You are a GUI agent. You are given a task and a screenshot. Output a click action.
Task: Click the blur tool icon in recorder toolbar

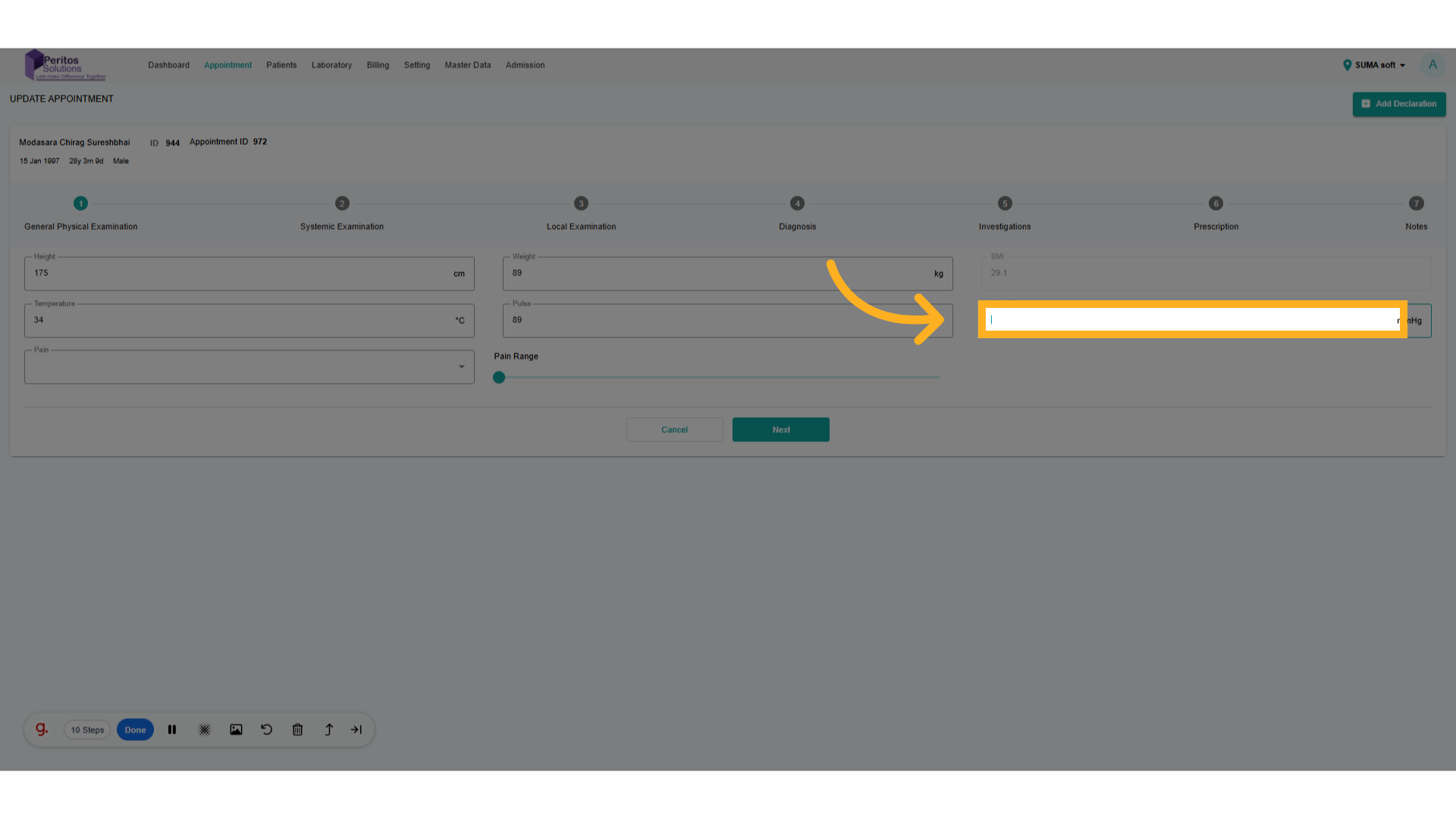[205, 730]
